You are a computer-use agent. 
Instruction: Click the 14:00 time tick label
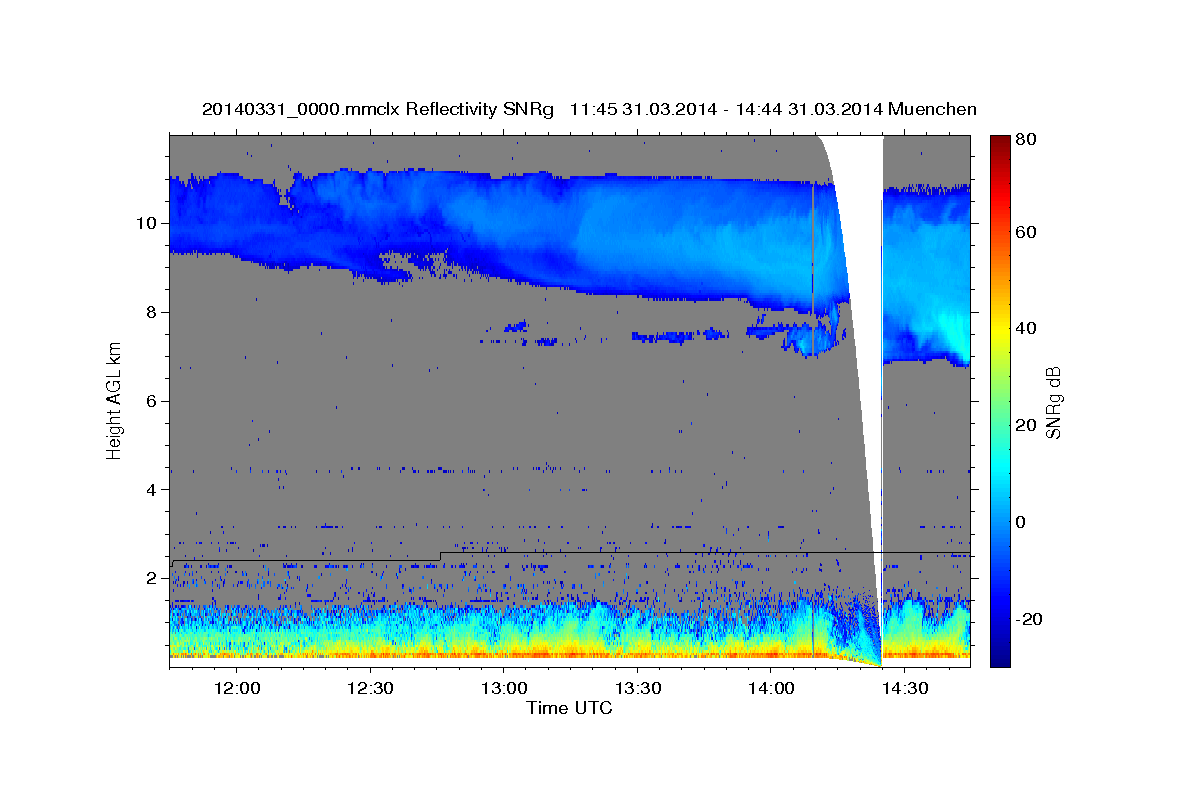(771, 688)
